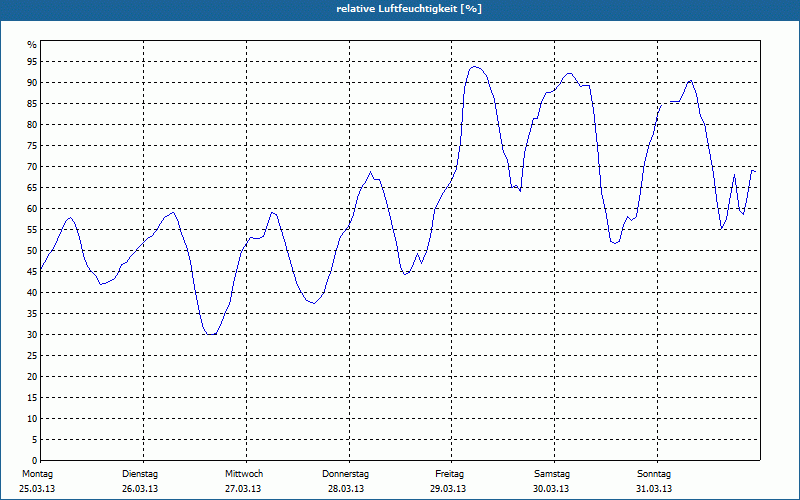Click the y-axis value 80
This screenshot has width=800, height=500.
pos(32,124)
